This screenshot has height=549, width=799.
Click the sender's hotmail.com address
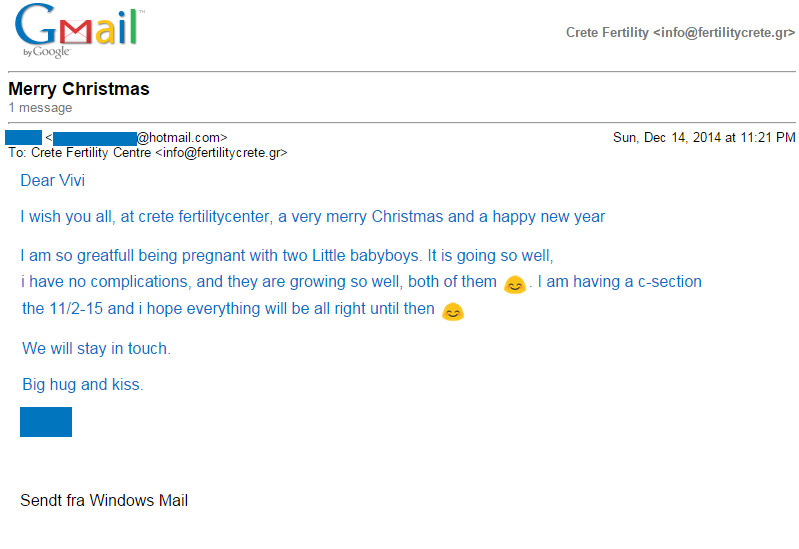coord(140,138)
